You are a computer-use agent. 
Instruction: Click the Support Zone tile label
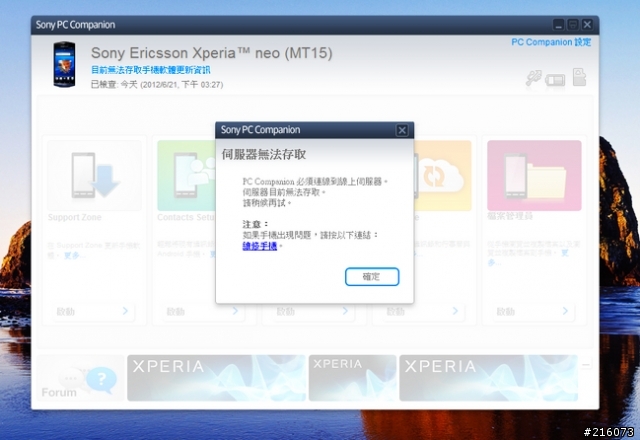(74, 217)
